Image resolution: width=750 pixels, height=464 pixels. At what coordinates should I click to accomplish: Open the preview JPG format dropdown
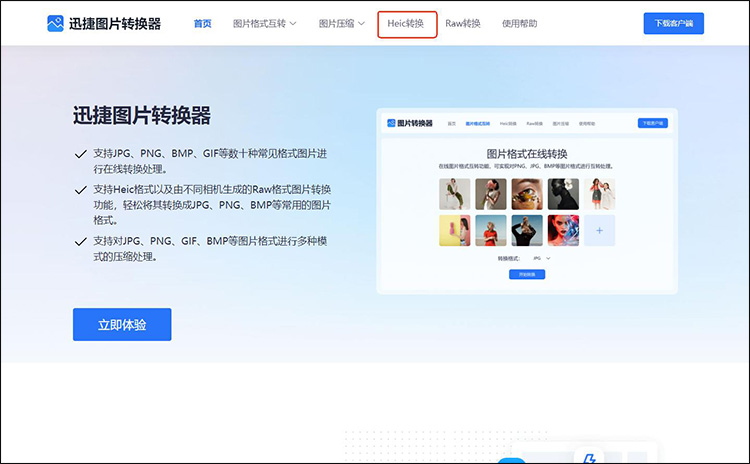click(x=541, y=258)
